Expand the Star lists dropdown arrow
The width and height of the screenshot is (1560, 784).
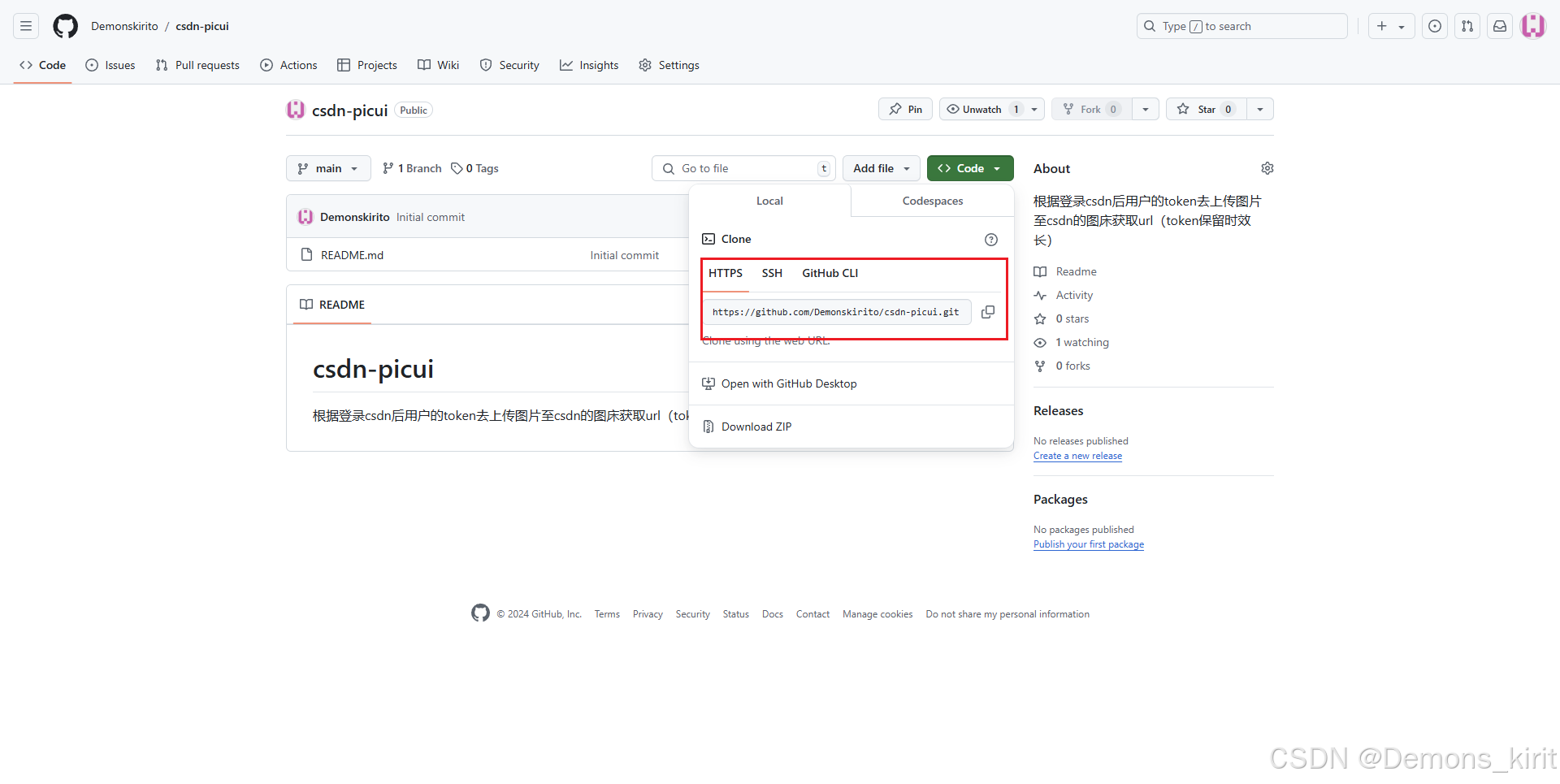click(1260, 109)
